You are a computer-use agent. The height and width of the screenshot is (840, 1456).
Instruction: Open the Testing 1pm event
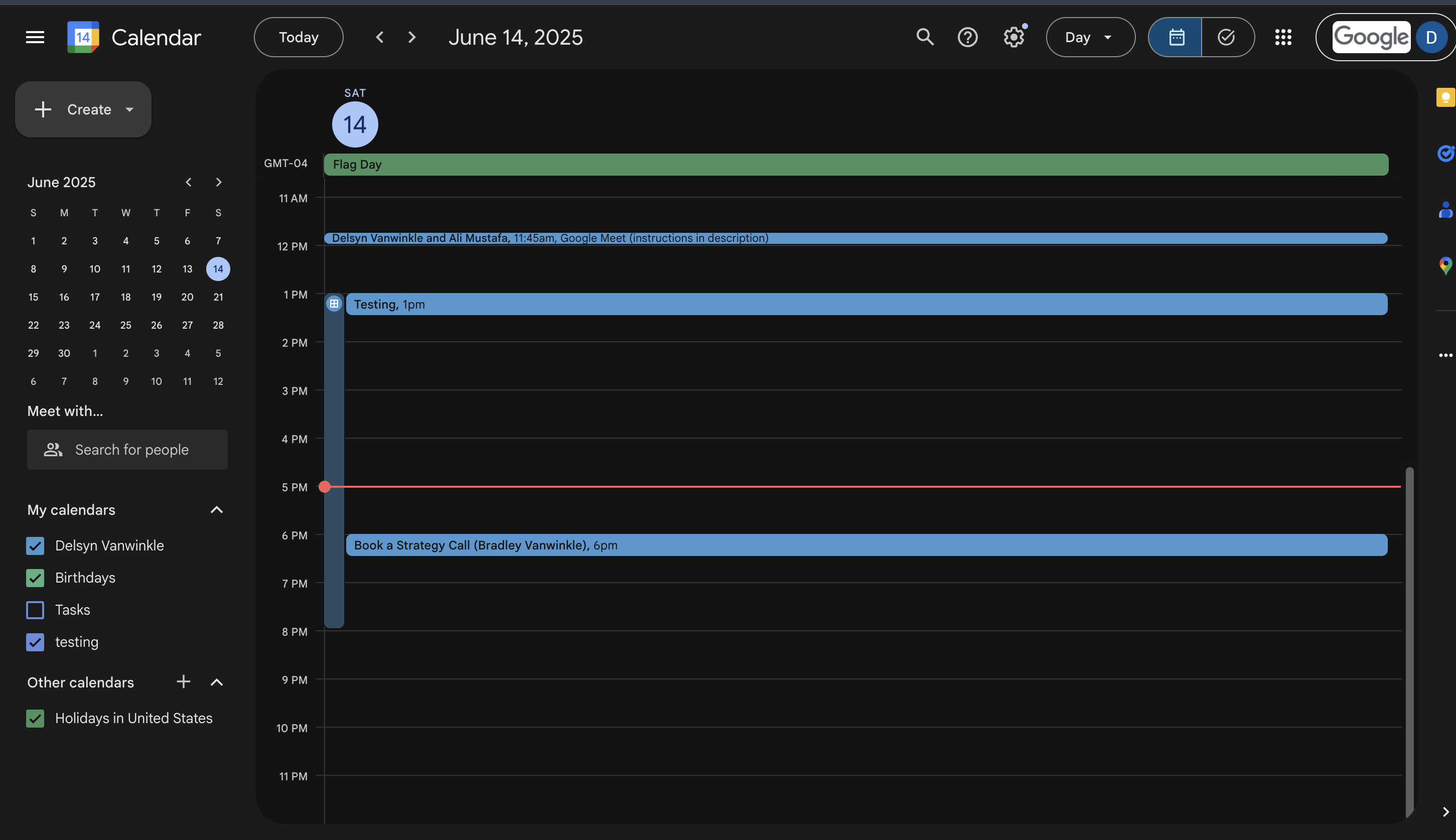[x=866, y=304]
